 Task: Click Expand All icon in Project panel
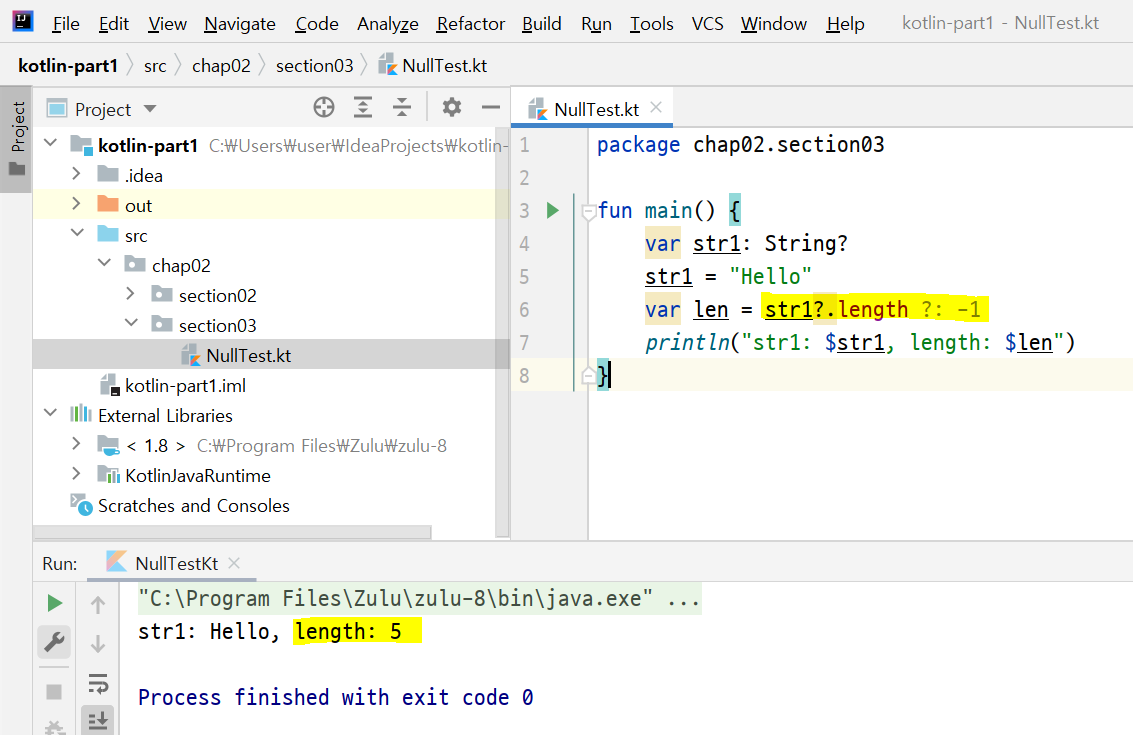[363, 108]
